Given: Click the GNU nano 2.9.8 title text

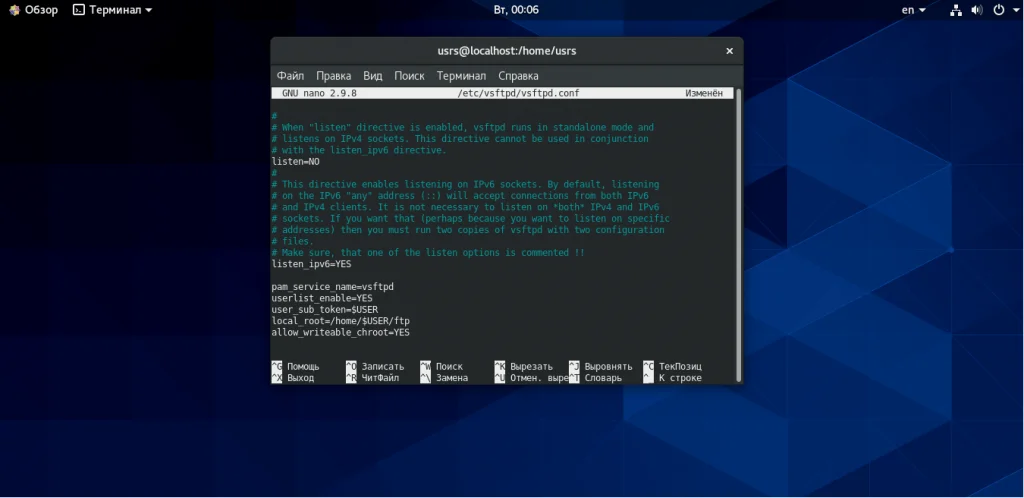Looking at the screenshot, I should pos(319,93).
